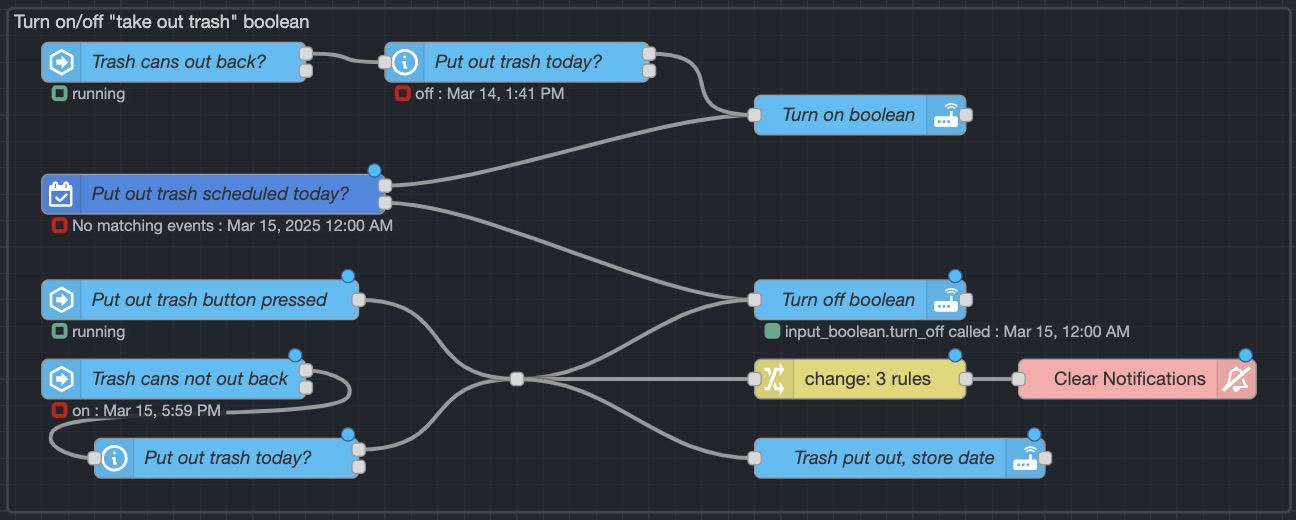Select the "Put out trash scheduled today?" node
Image resolution: width=1296 pixels, height=520 pixels.
click(213, 194)
